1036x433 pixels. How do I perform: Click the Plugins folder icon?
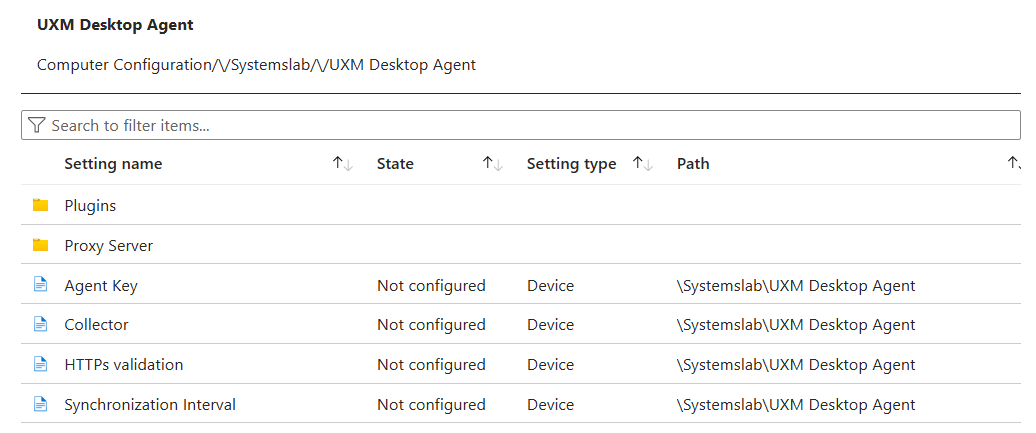tap(41, 205)
